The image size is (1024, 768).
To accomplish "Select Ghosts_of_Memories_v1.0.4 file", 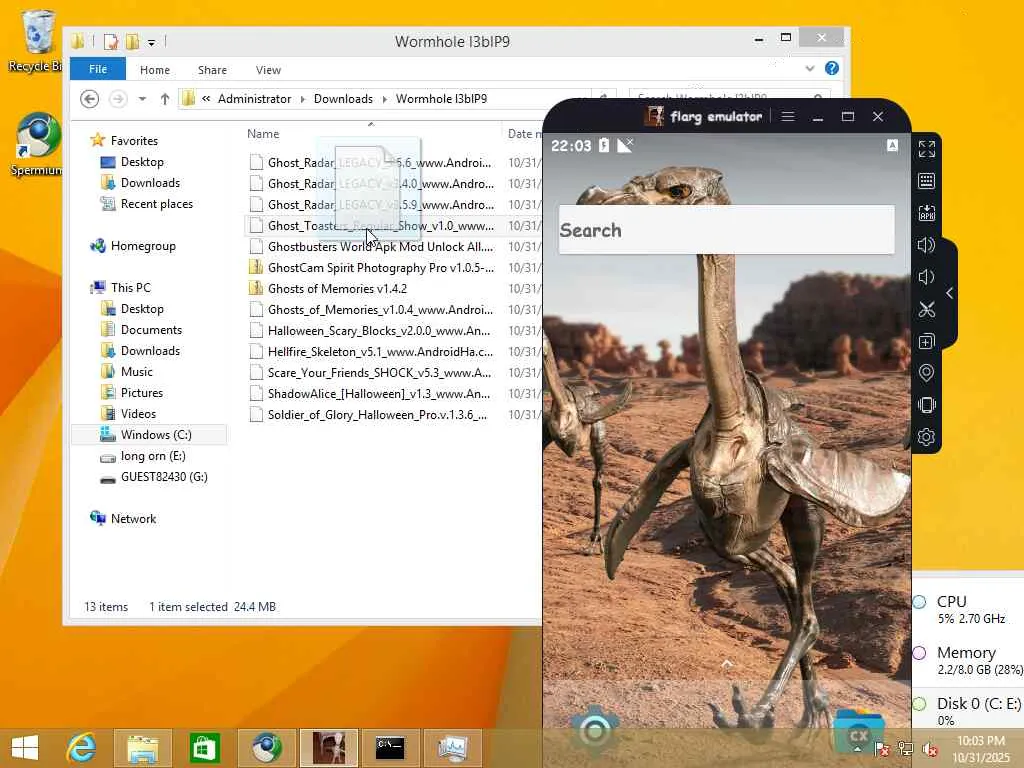I will pyautogui.click(x=379, y=310).
